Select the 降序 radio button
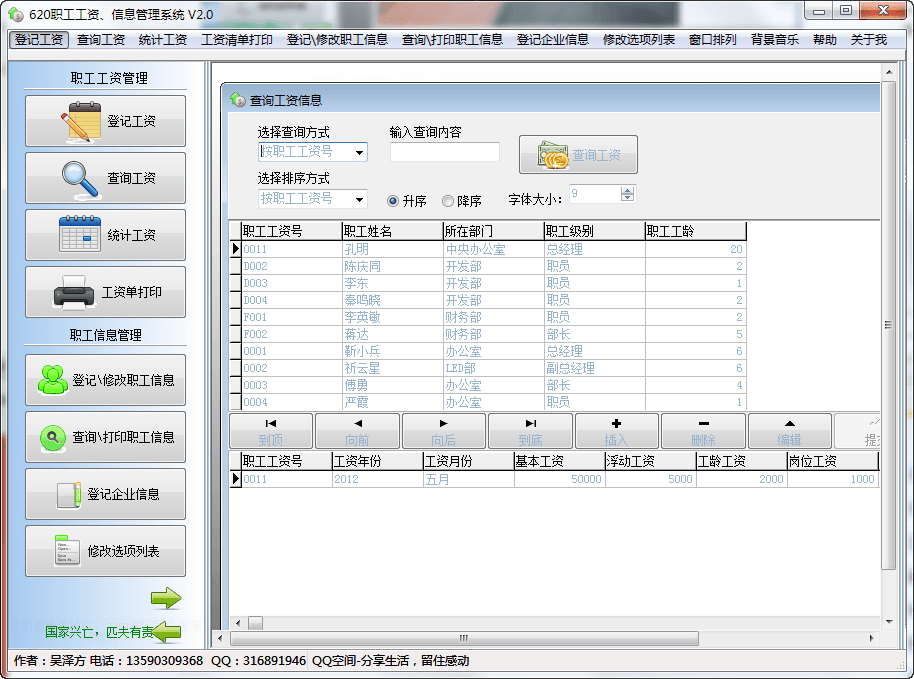The image size is (914, 679). pos(448,201)
